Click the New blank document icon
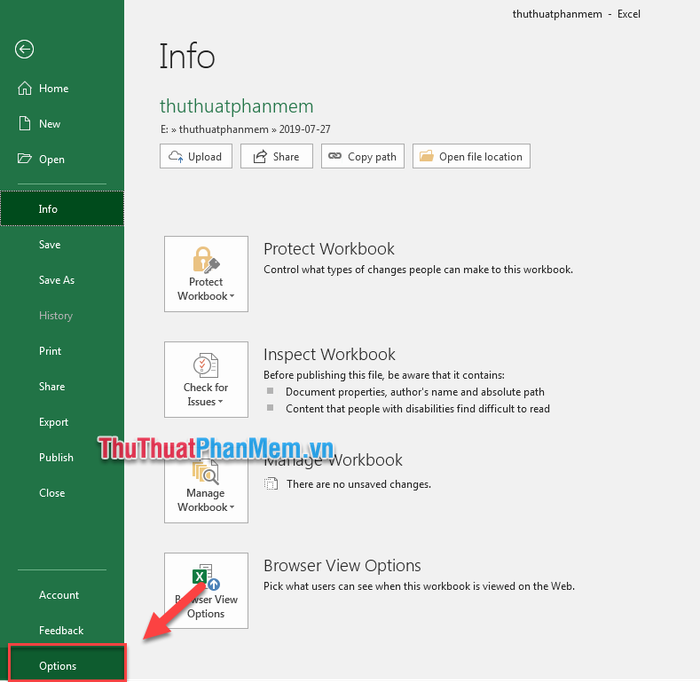Screen dimensions: 700x682 pyautogui.click(x=25, y=123)
